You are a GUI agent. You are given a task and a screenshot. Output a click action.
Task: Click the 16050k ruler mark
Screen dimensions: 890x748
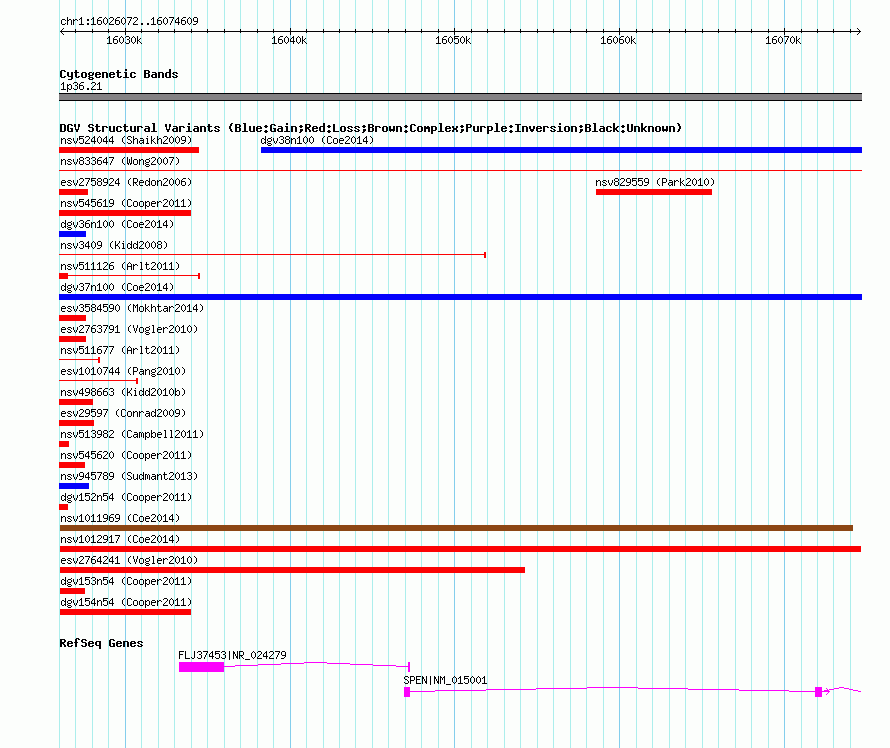click(x=453, y=40)
